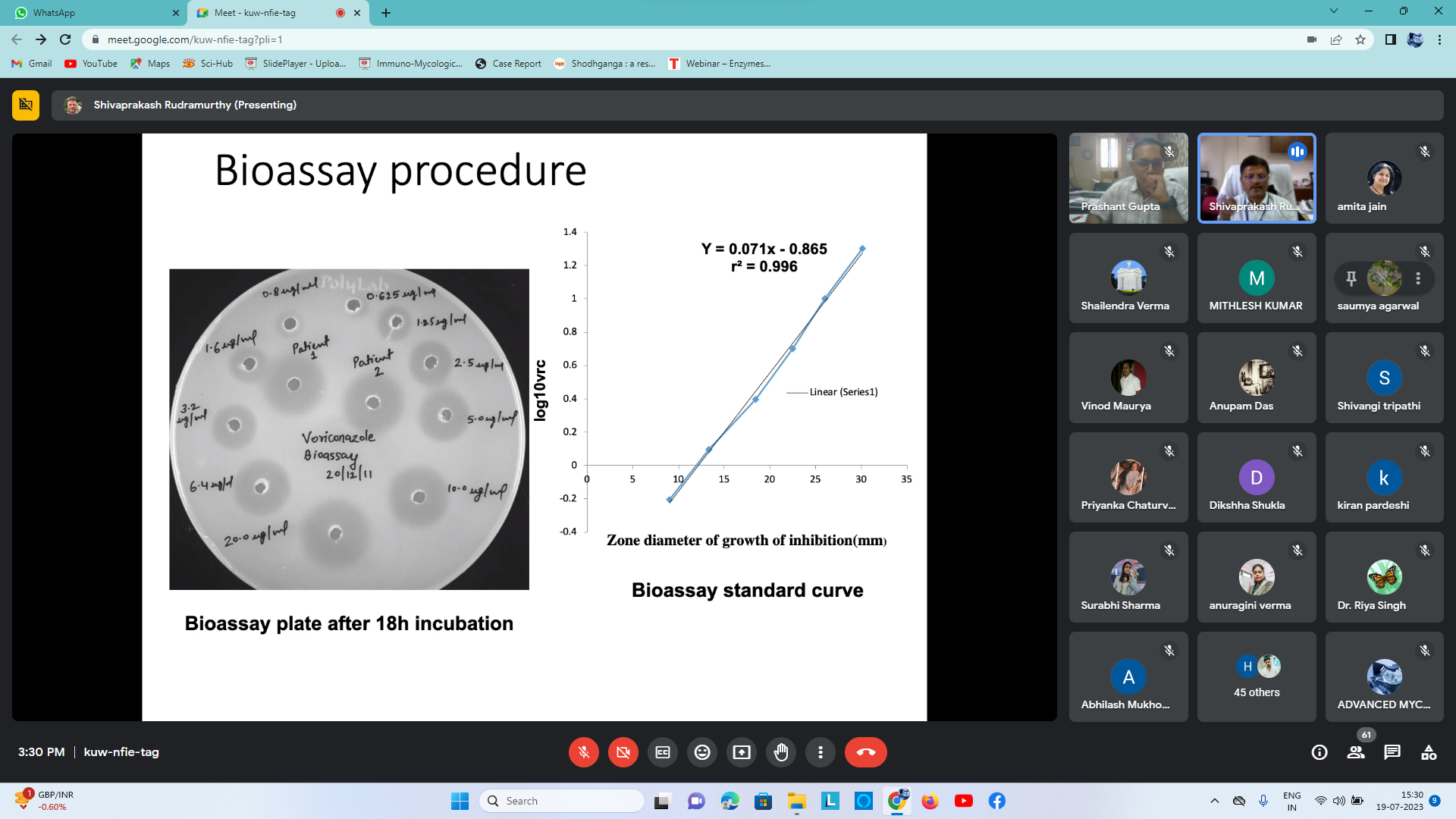Open options menu on saumya agarwal tile
This screenshot has height=819, width=1456.
point(1418,279)
